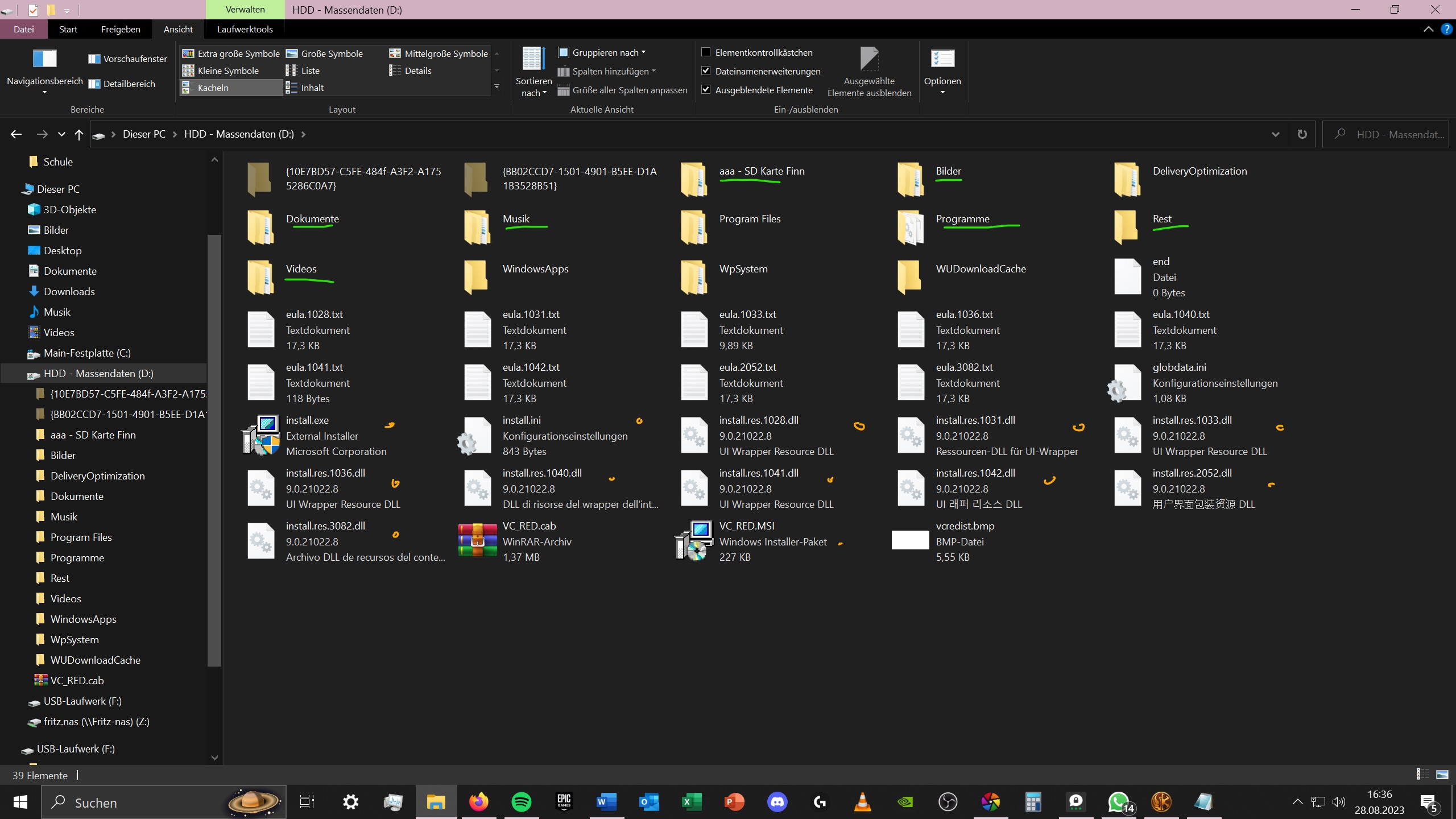Go up one folder level arrow
1456x819 pixels.
(x=79, y=134)
